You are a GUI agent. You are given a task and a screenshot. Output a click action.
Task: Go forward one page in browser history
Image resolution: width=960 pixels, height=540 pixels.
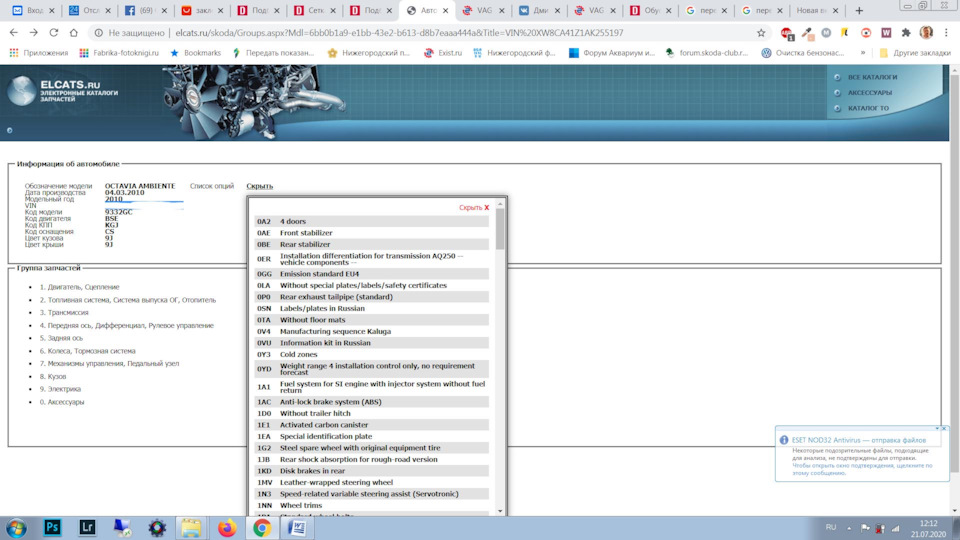[34, 32]
